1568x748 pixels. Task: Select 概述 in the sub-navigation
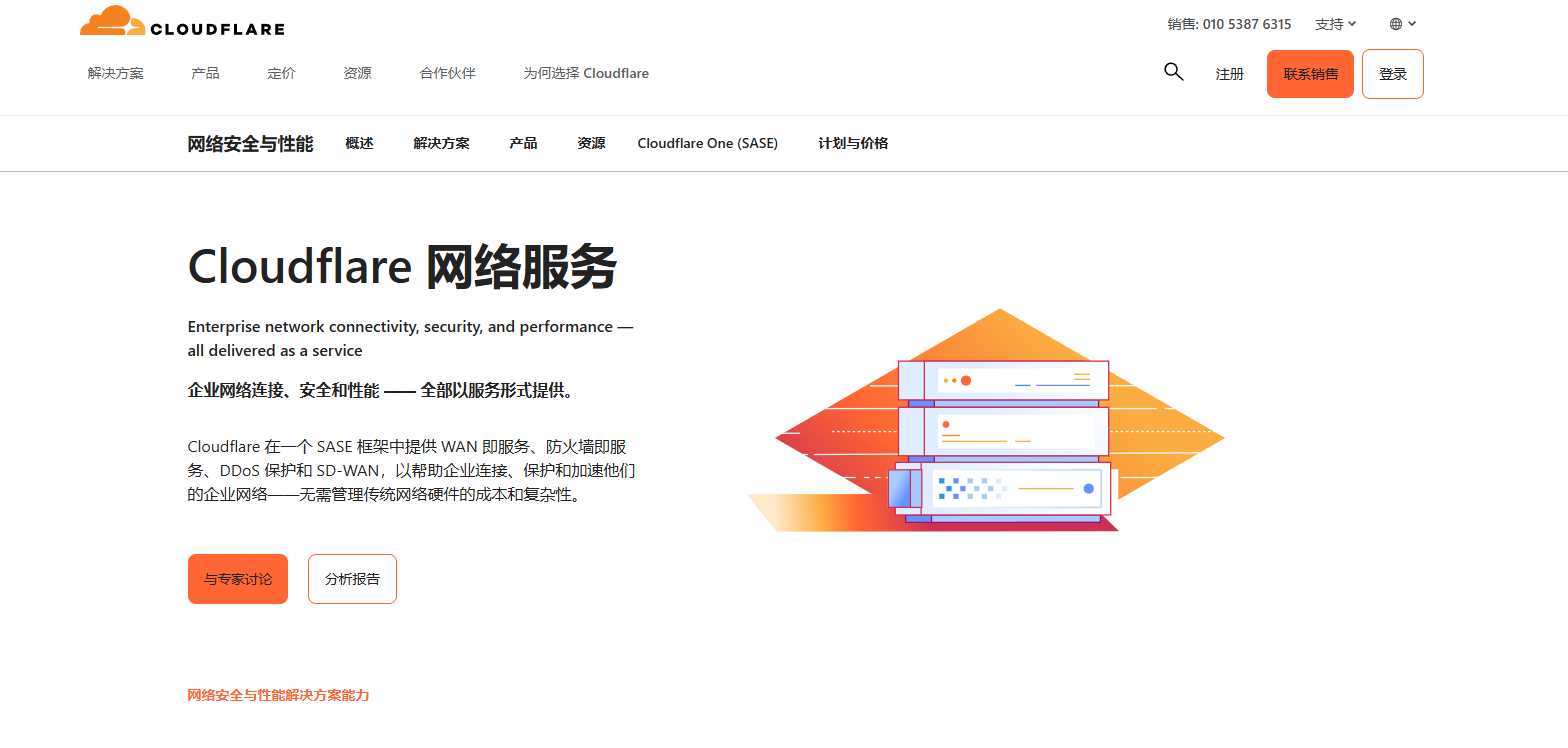pos(359,143)
